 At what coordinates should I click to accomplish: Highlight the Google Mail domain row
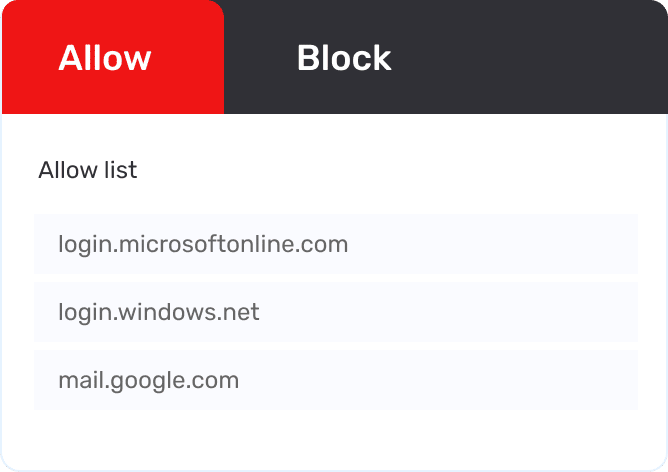[x=335, y=380]
